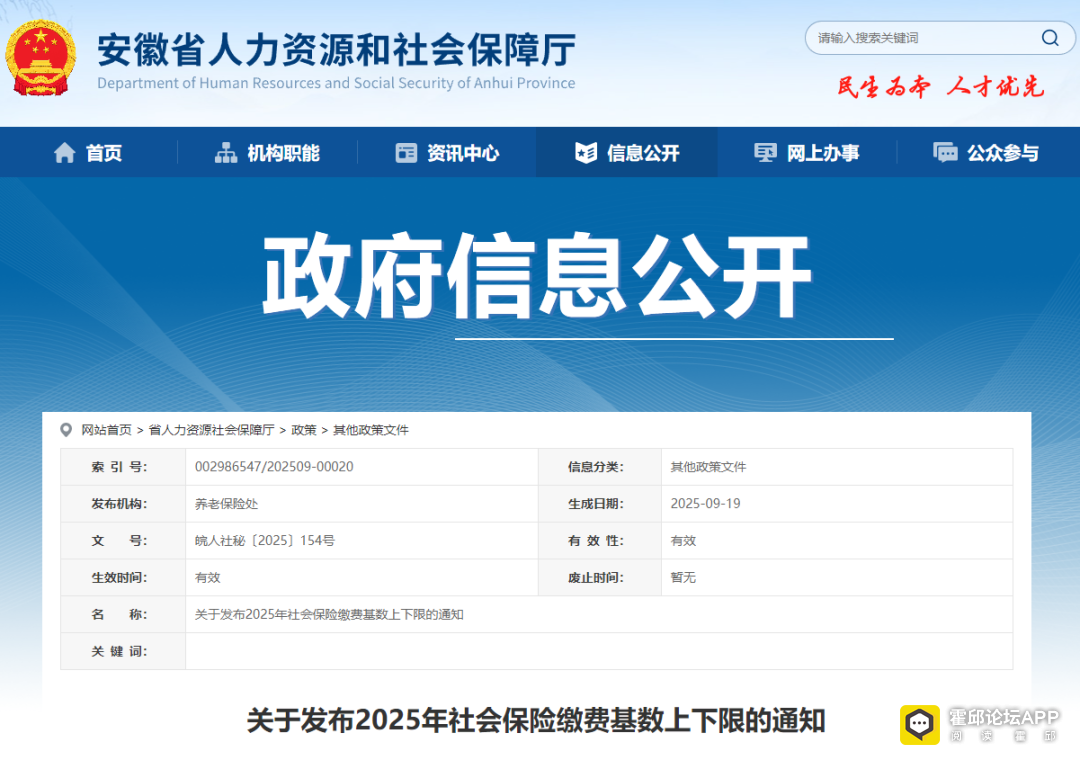Open the 首页 nav item
This screenshot has height=760, width=1080.
[x=89, y=152]
